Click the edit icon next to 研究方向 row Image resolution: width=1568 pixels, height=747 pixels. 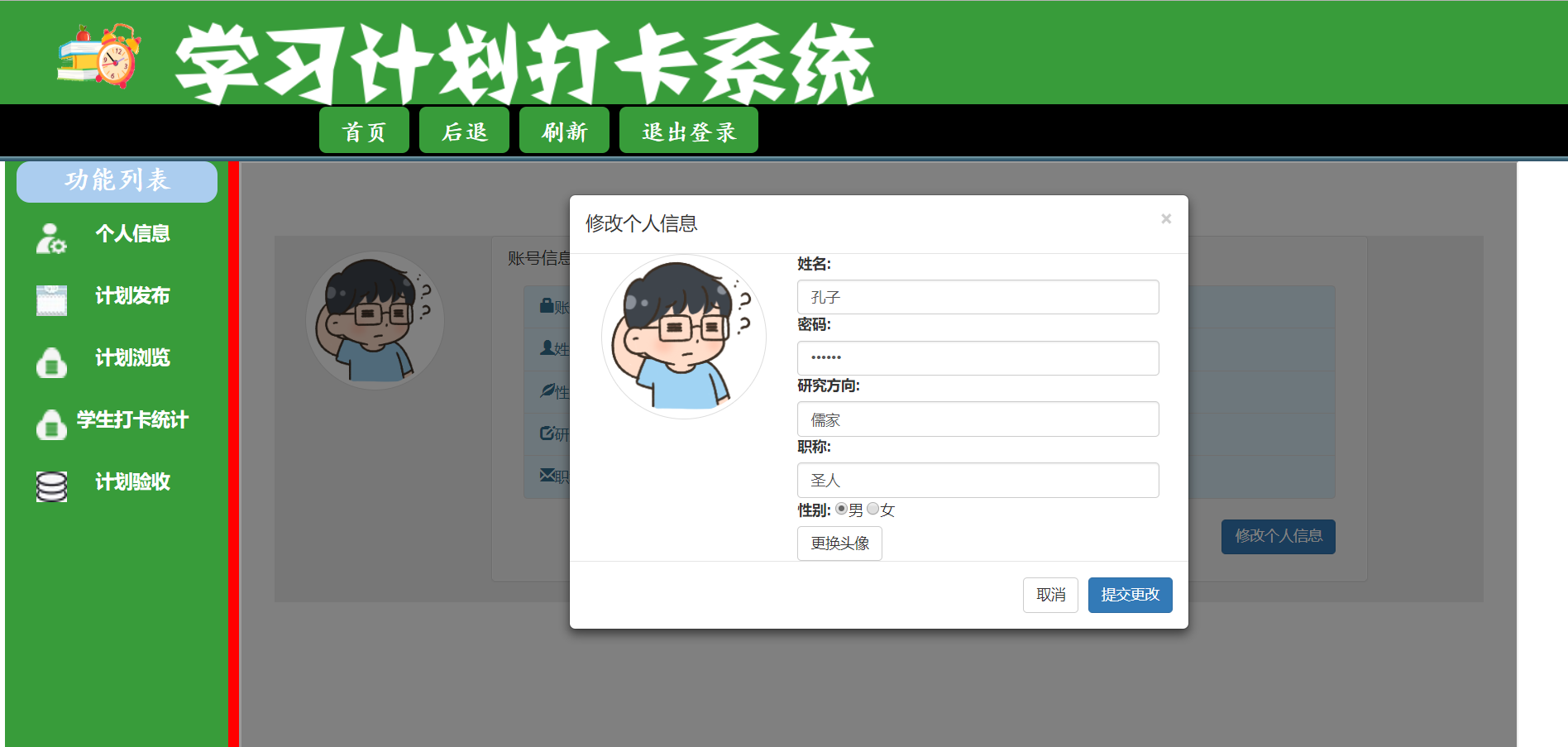546,433
